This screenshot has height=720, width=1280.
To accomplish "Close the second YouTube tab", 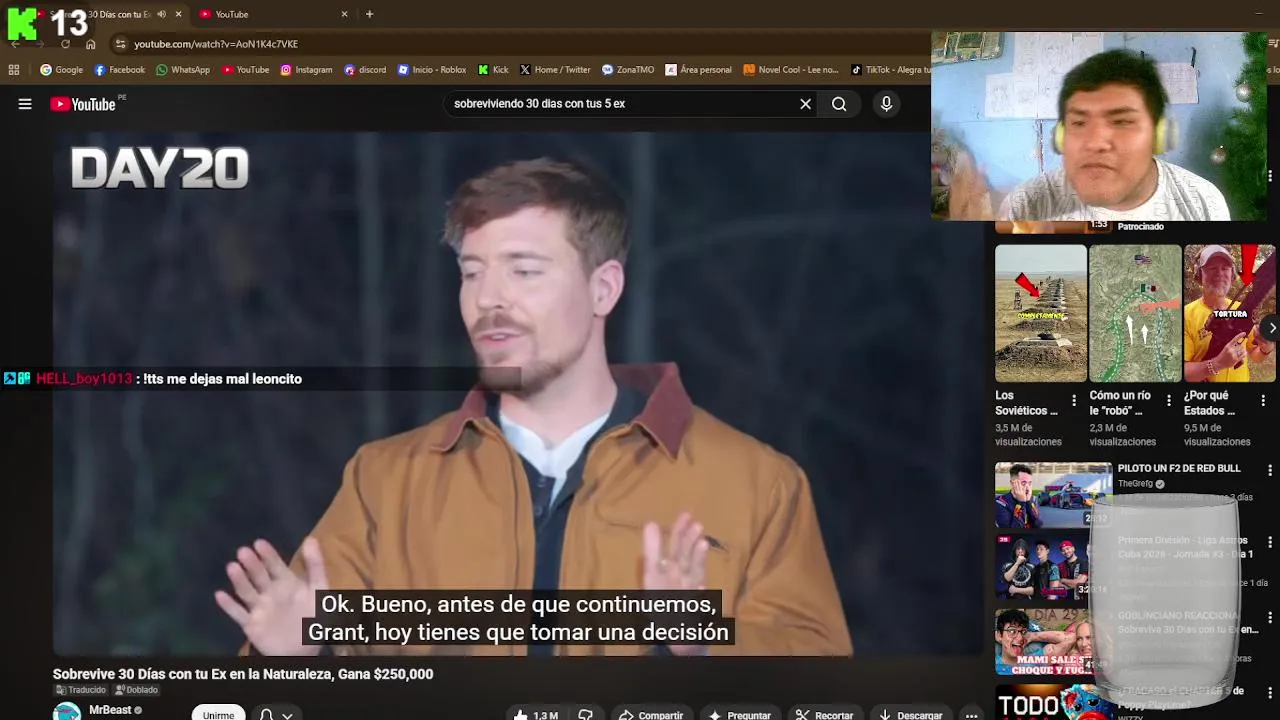I will tap(344, 14).
